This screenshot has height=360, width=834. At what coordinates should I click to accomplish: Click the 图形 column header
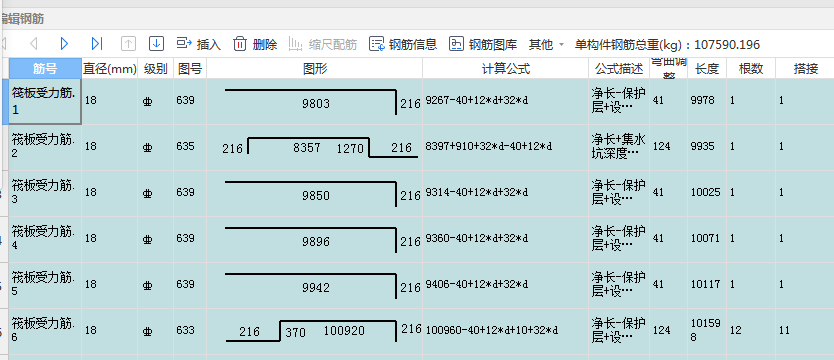tap(315, 69)
